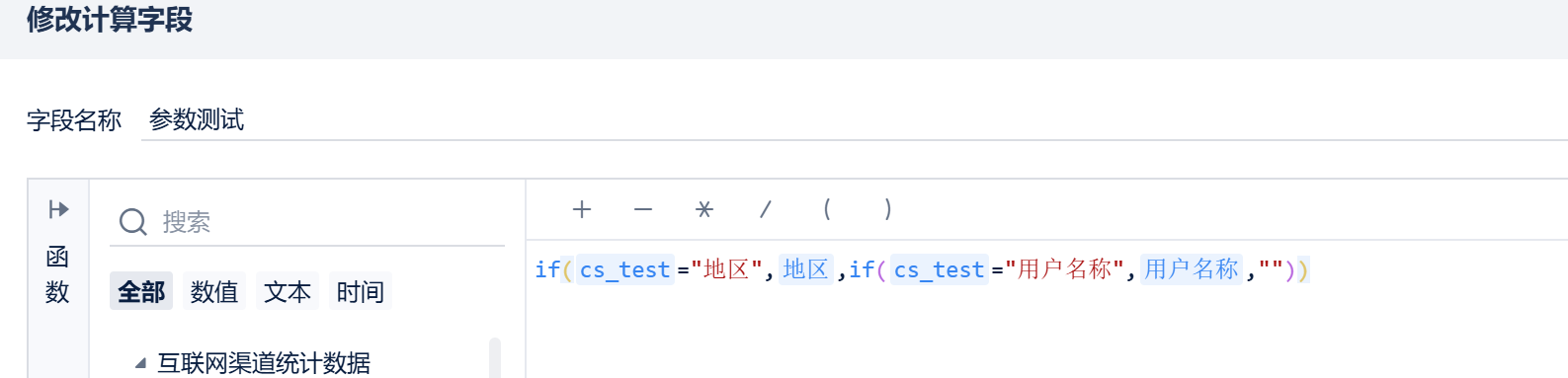This screenshot has height=378, width=1568.
Task: Insert the minus operator
Action: tap(643, 209)
